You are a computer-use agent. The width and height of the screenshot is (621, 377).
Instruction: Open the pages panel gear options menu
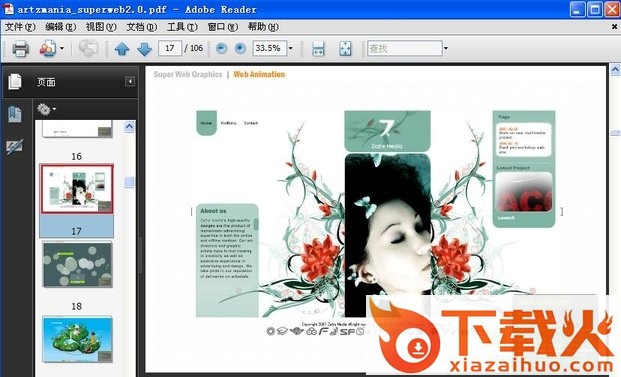click(46, 109)
